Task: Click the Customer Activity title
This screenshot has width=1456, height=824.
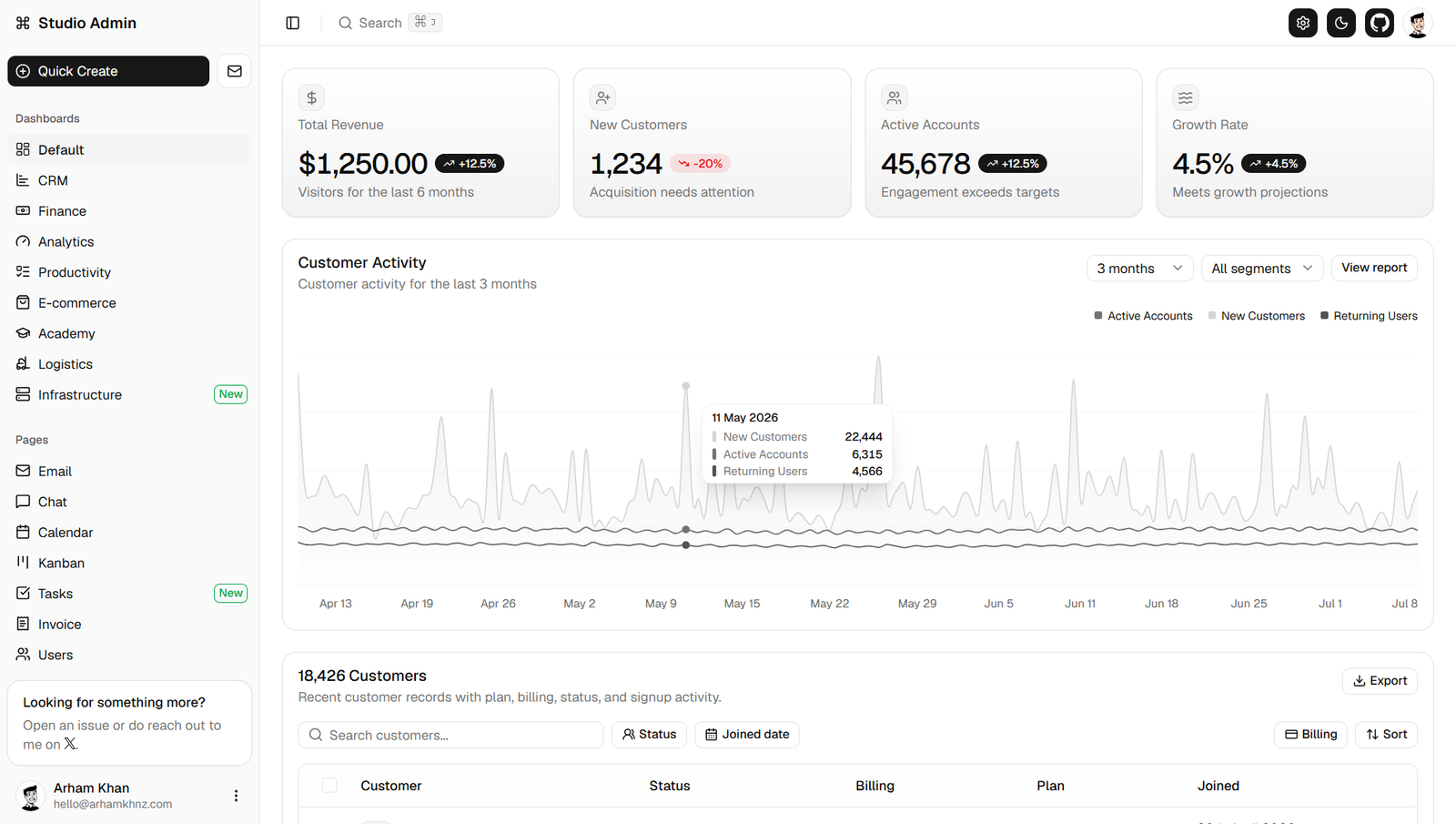Action: coord(362,262)
